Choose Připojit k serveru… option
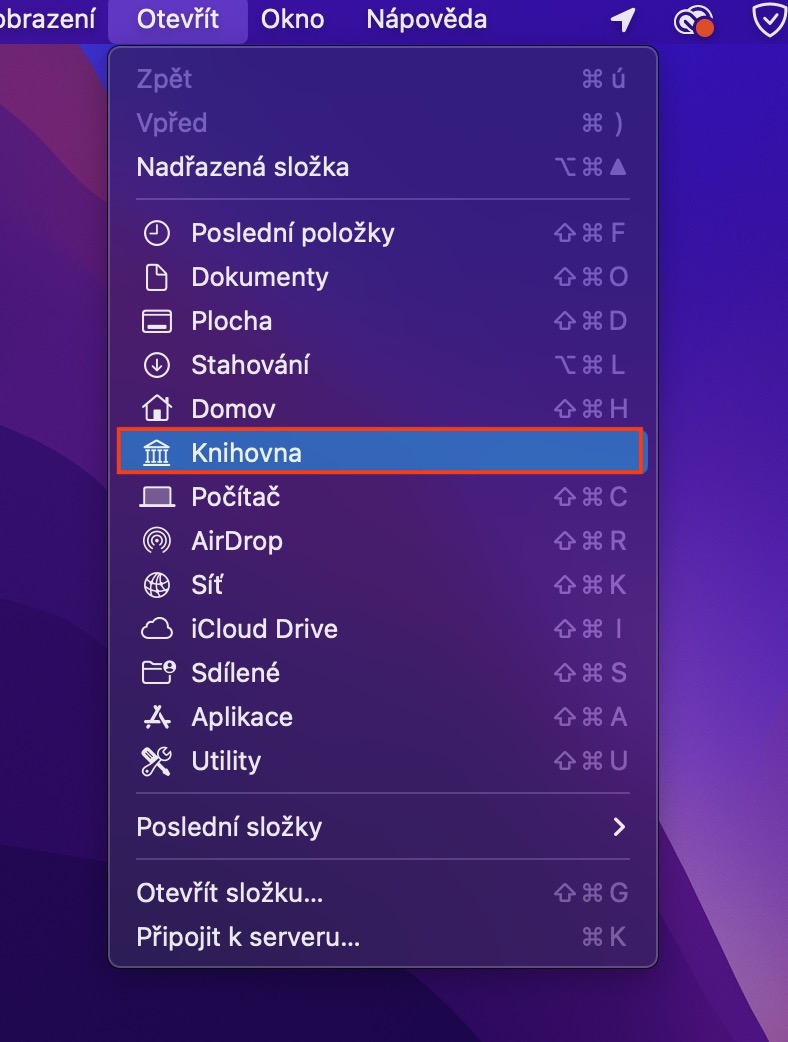Viewport: 788px width, 1042px height. 248,937
